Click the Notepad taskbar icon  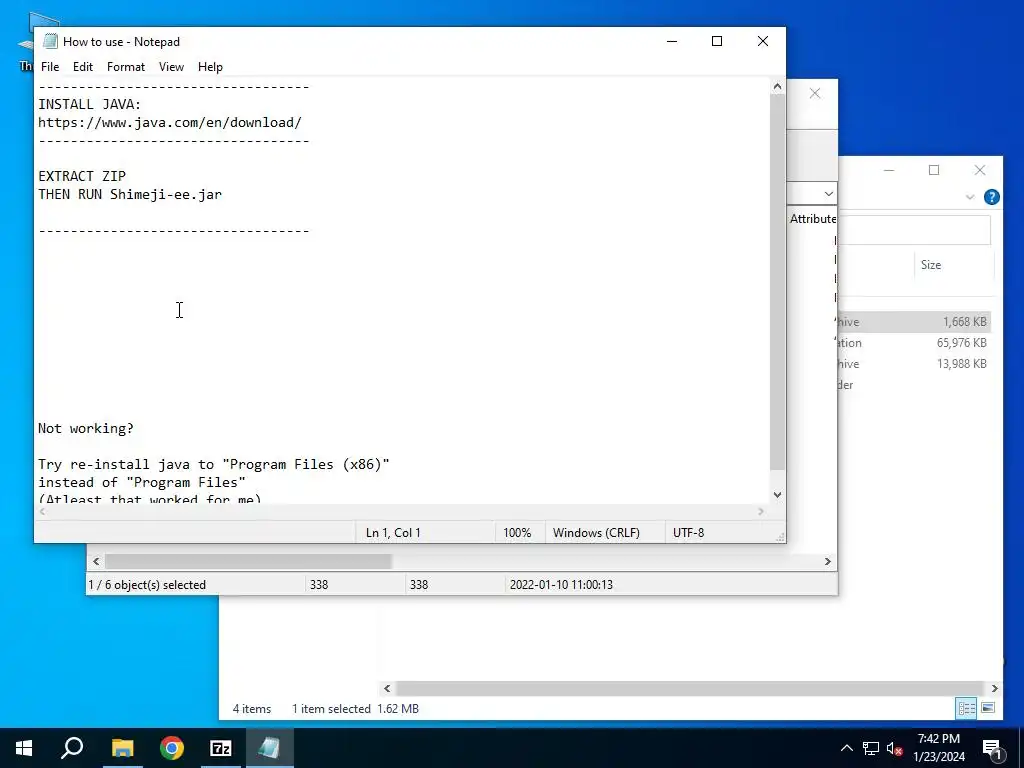click(270, 748)
